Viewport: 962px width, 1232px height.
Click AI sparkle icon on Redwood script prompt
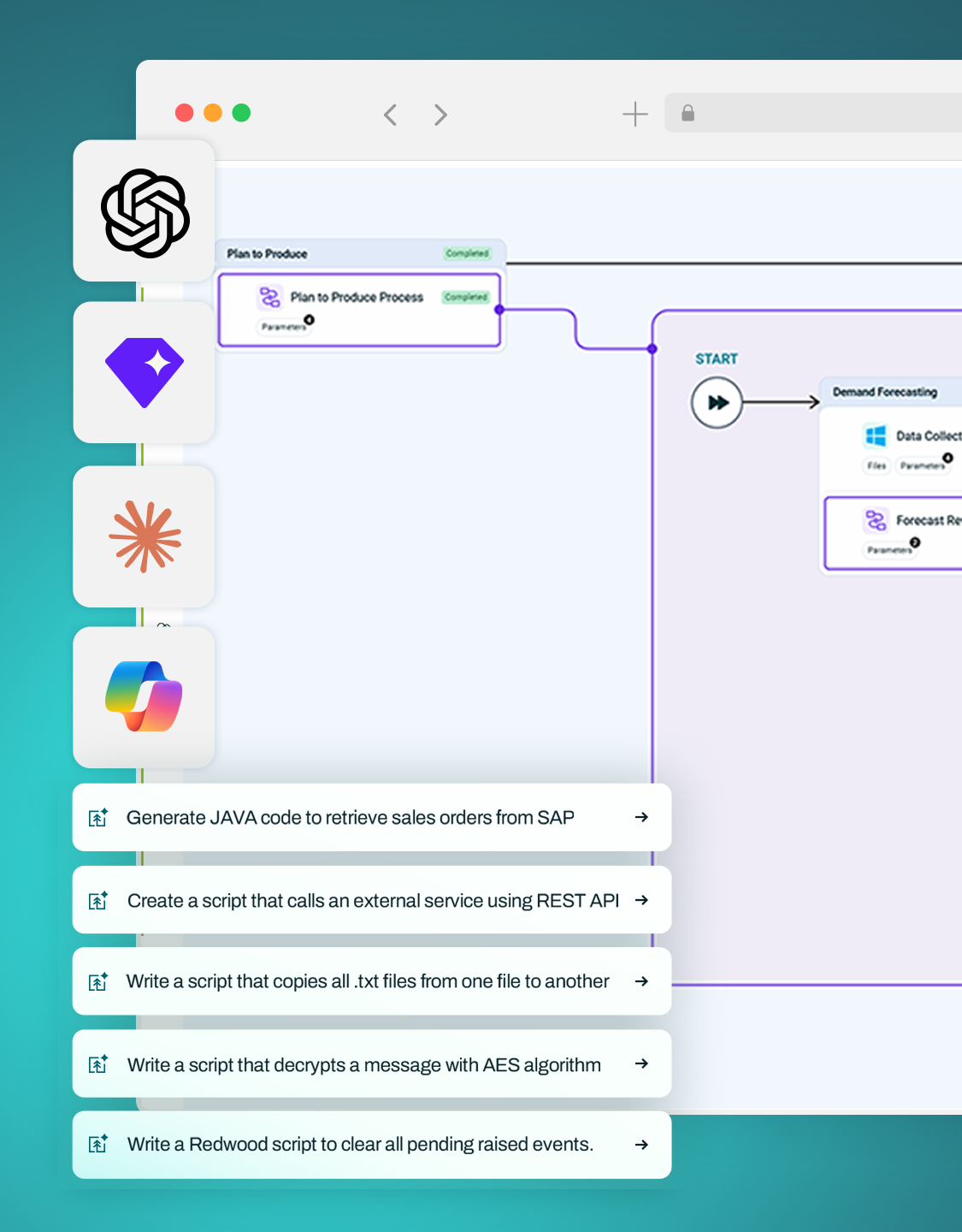pos(98,1143)
